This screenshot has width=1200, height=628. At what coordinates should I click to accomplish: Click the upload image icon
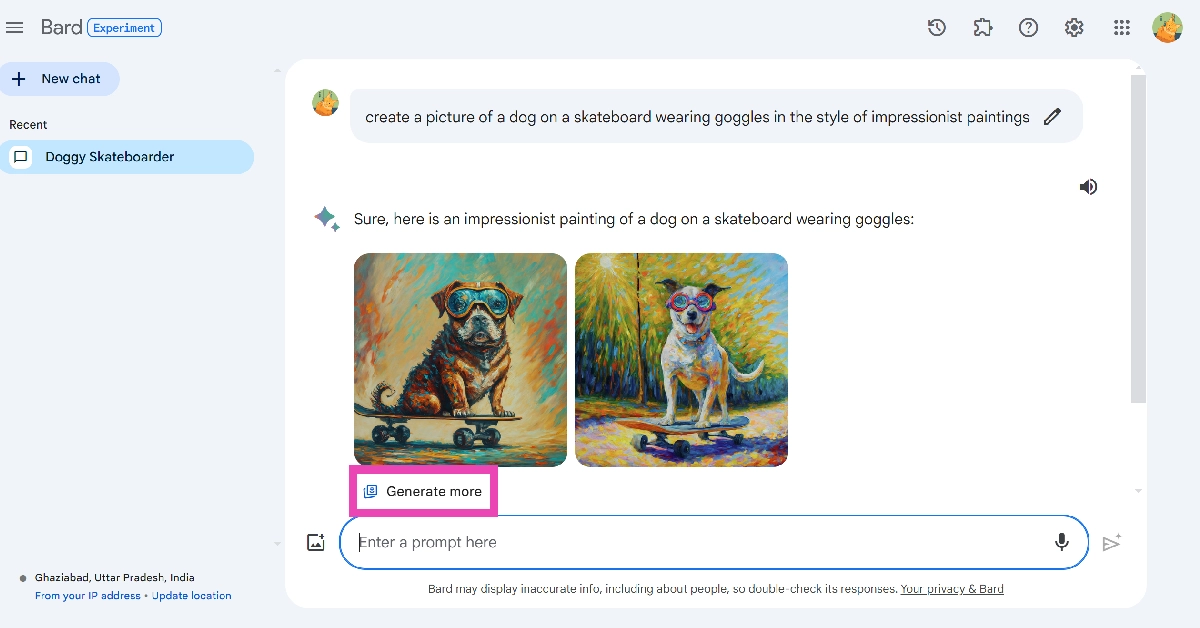tap(316, 543)
